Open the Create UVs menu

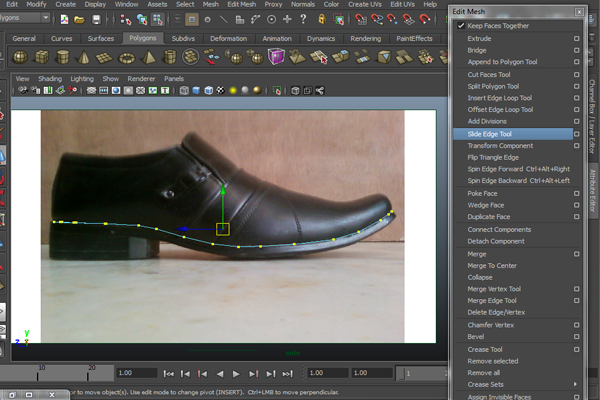(x=365, y=4)
